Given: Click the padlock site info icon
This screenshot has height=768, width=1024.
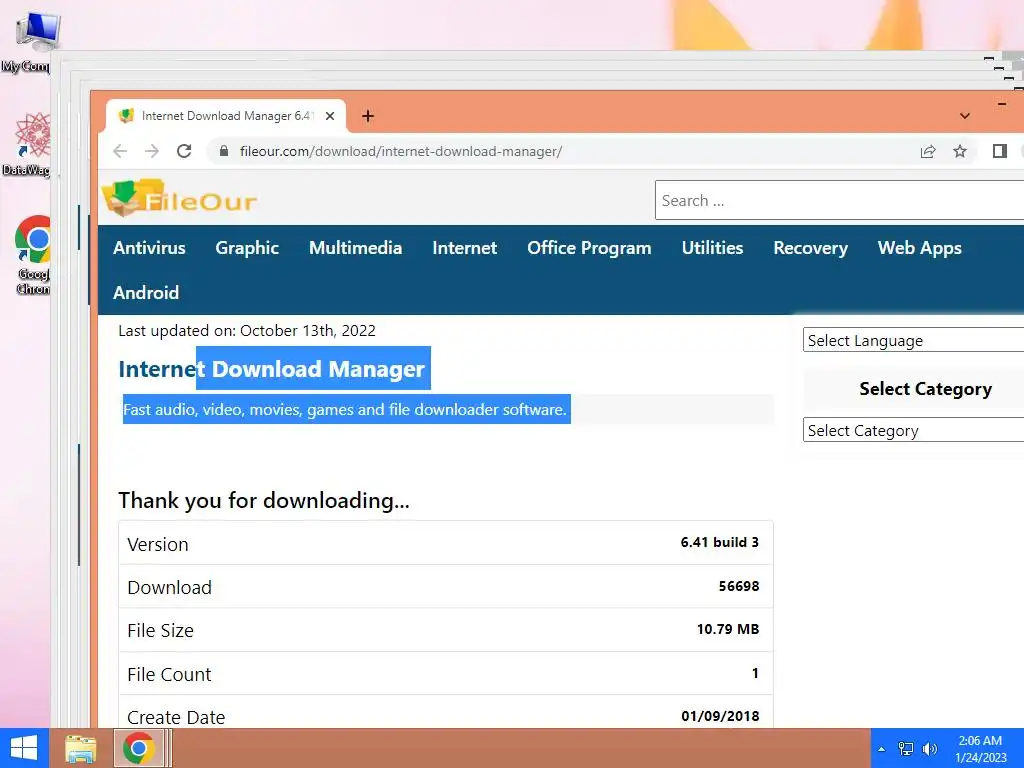Looking at the screenshot, I should 224,152.
